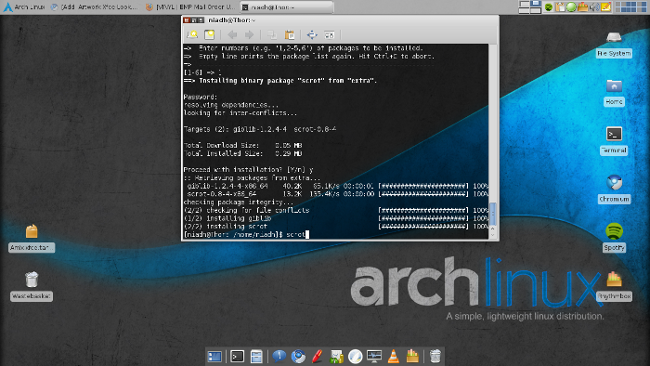Open system monitor icon in dock
This screenshot has width=650, height=366.
(374, 356)
